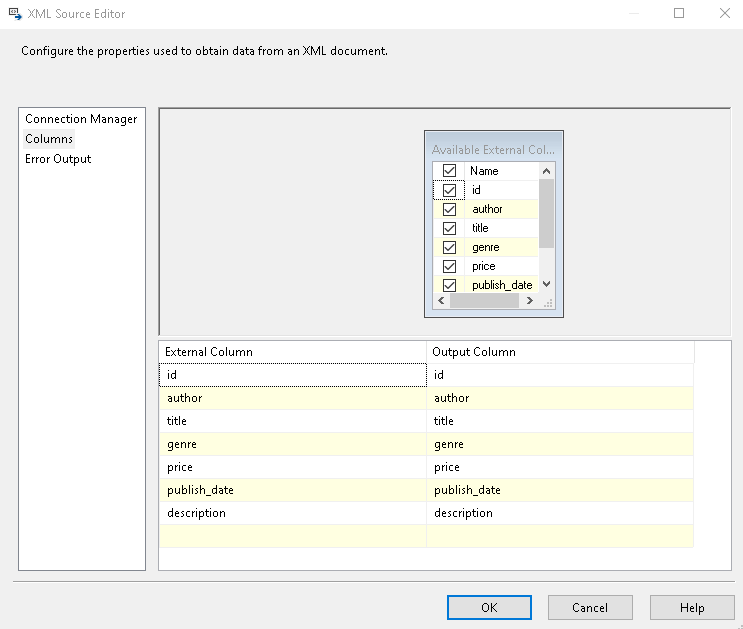Select the Columns page

tap(49, 139)
